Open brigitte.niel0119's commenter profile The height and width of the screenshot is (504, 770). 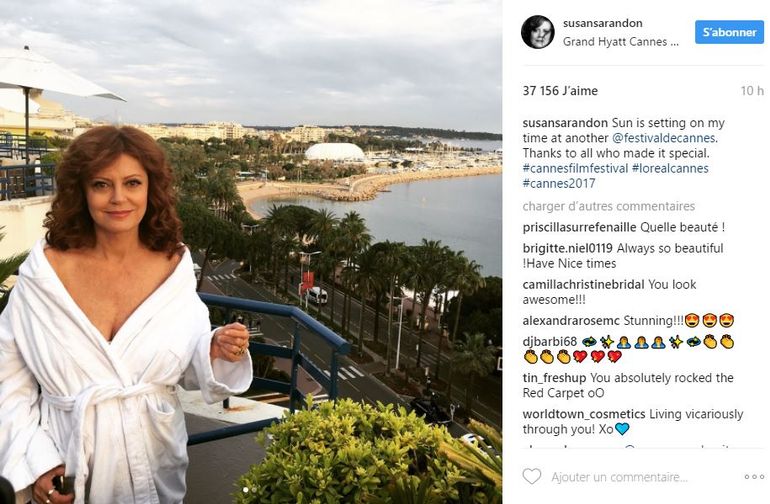coord(567,248)
